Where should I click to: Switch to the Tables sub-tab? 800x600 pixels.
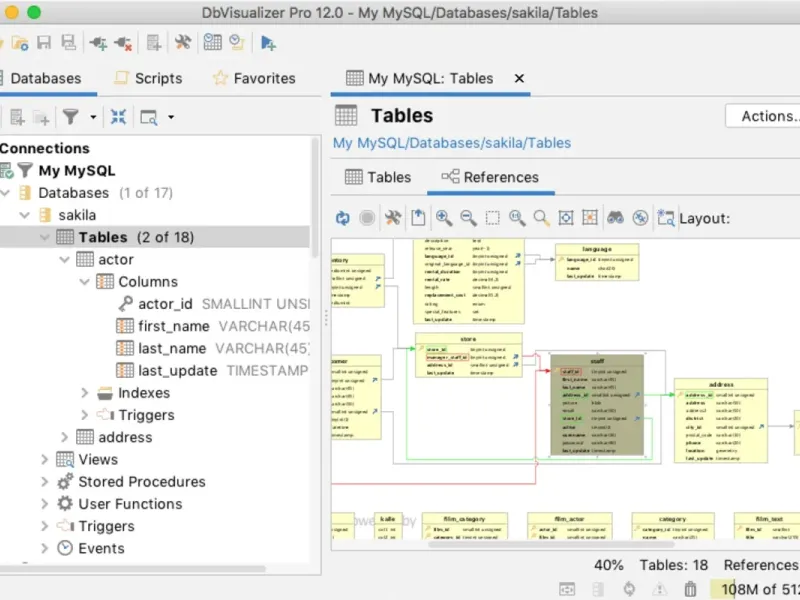pos(378,177)
